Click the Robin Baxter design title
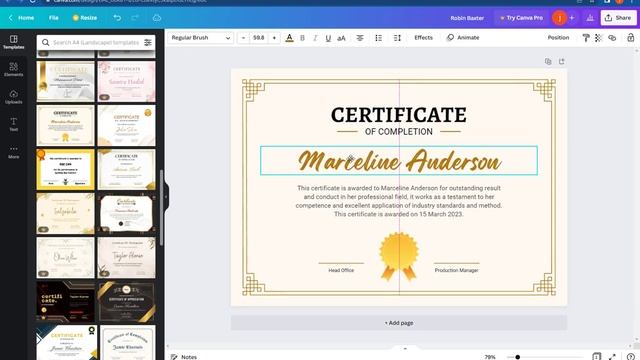 tap(467, 18)
